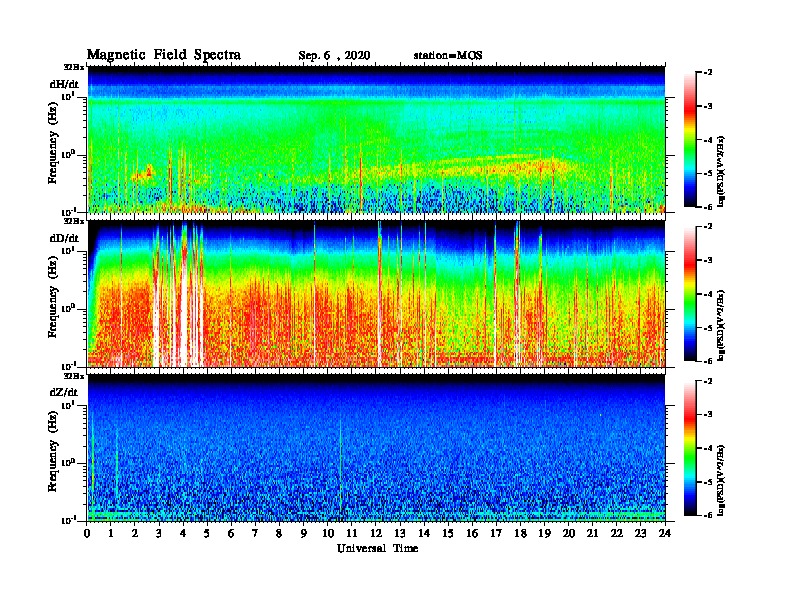The image size is (792, 612).
Task: Click inside the dD/dt spectrogram plot
Action: pyautogui.click(x=376, y=293)
